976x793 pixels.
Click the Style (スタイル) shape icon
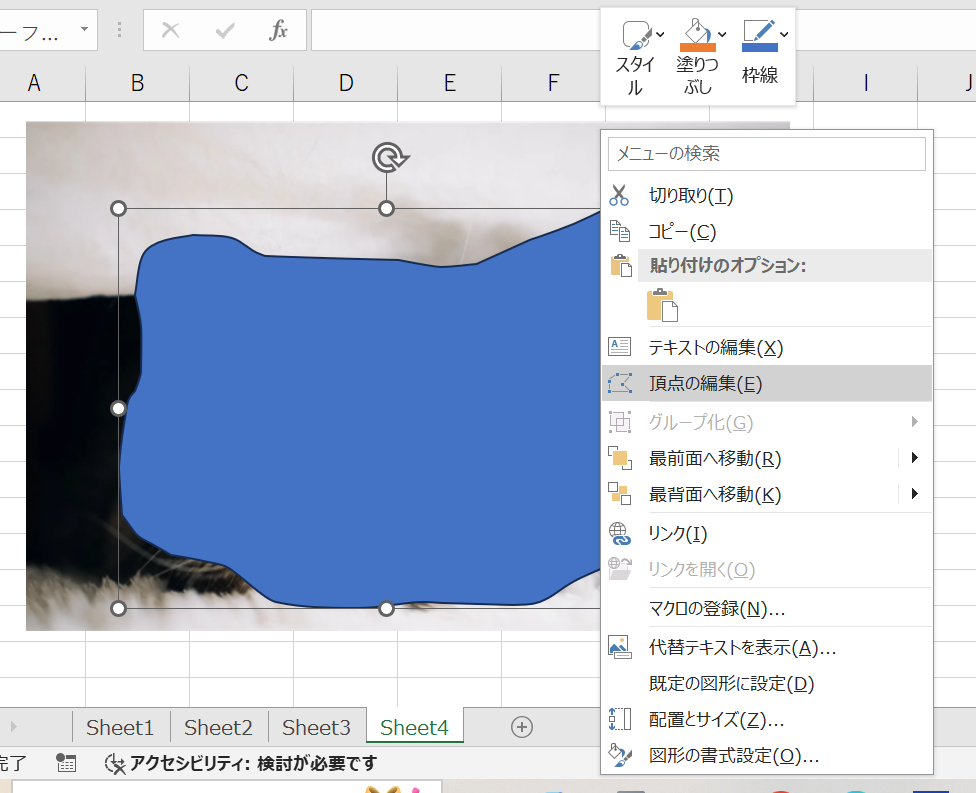pos(636,34)
